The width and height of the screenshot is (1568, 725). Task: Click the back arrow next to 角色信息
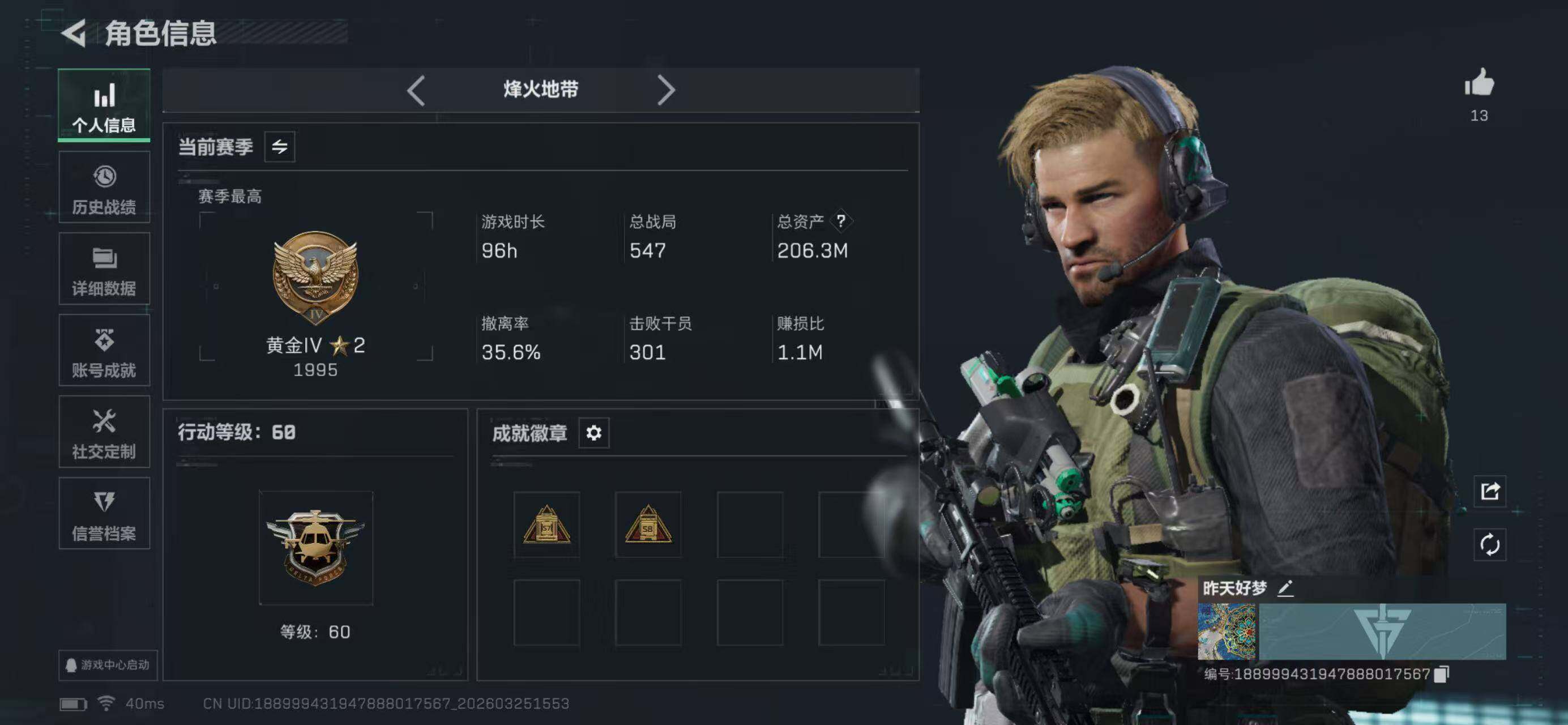[74, 33]
